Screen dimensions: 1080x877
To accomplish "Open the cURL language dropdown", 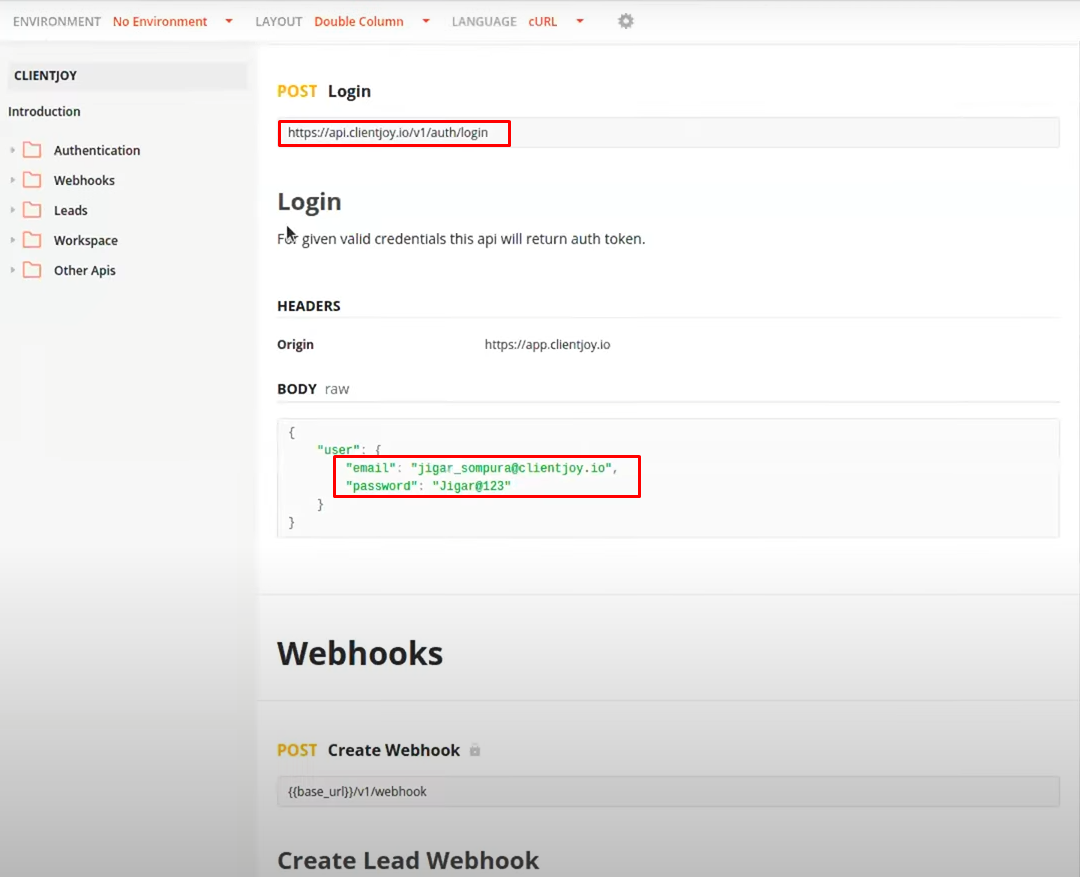I will point(556,21).
